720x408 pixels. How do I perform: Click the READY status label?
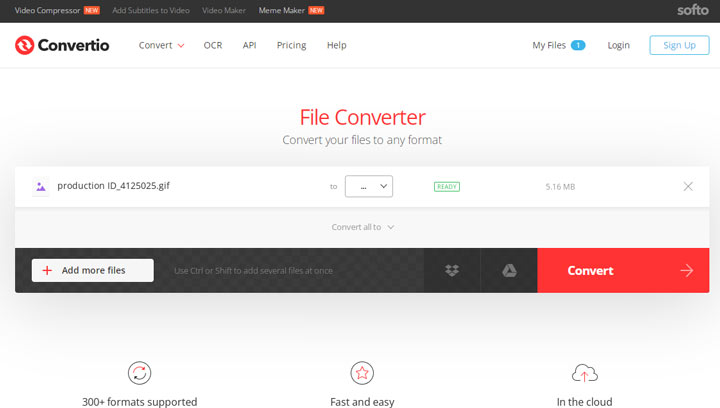tap(447, 186)
